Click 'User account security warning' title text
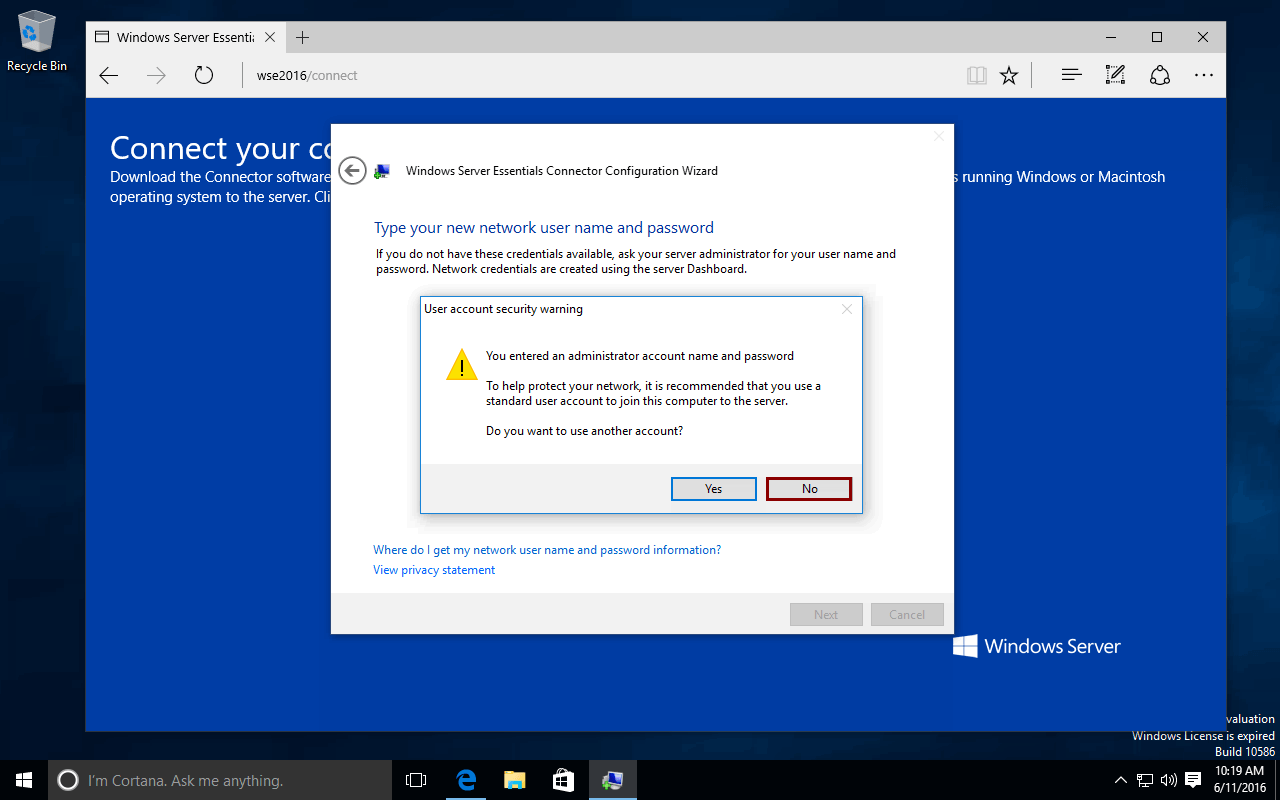Image resolution: width=1280 pixels, height=800 pixels. pyautogui.click(x=503, y=309)
